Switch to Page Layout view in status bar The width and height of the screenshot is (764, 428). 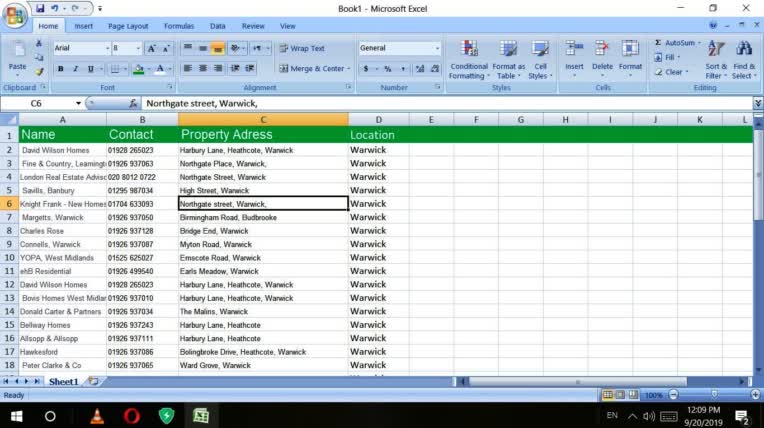point(620,394)
